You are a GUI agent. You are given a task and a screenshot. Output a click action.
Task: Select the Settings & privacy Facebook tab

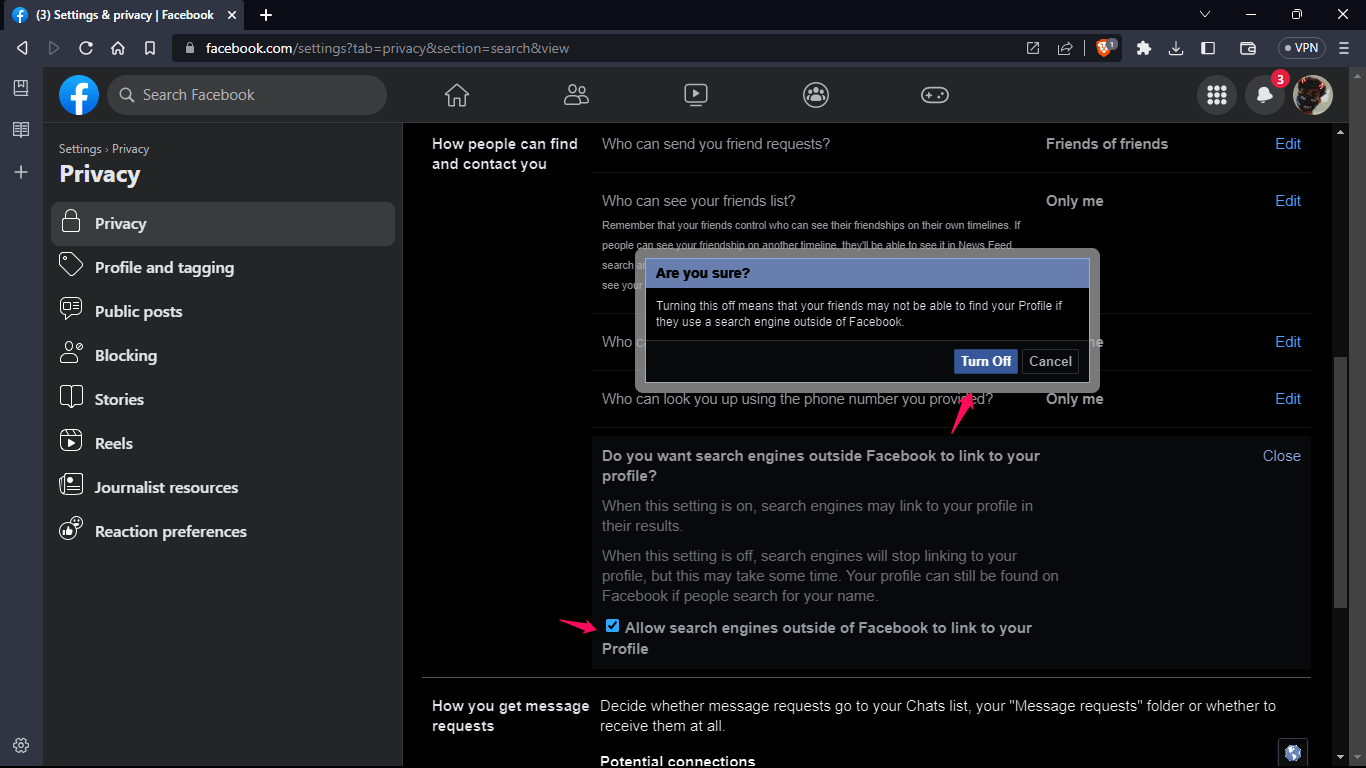pyautogui.click(x=122, y=15)
